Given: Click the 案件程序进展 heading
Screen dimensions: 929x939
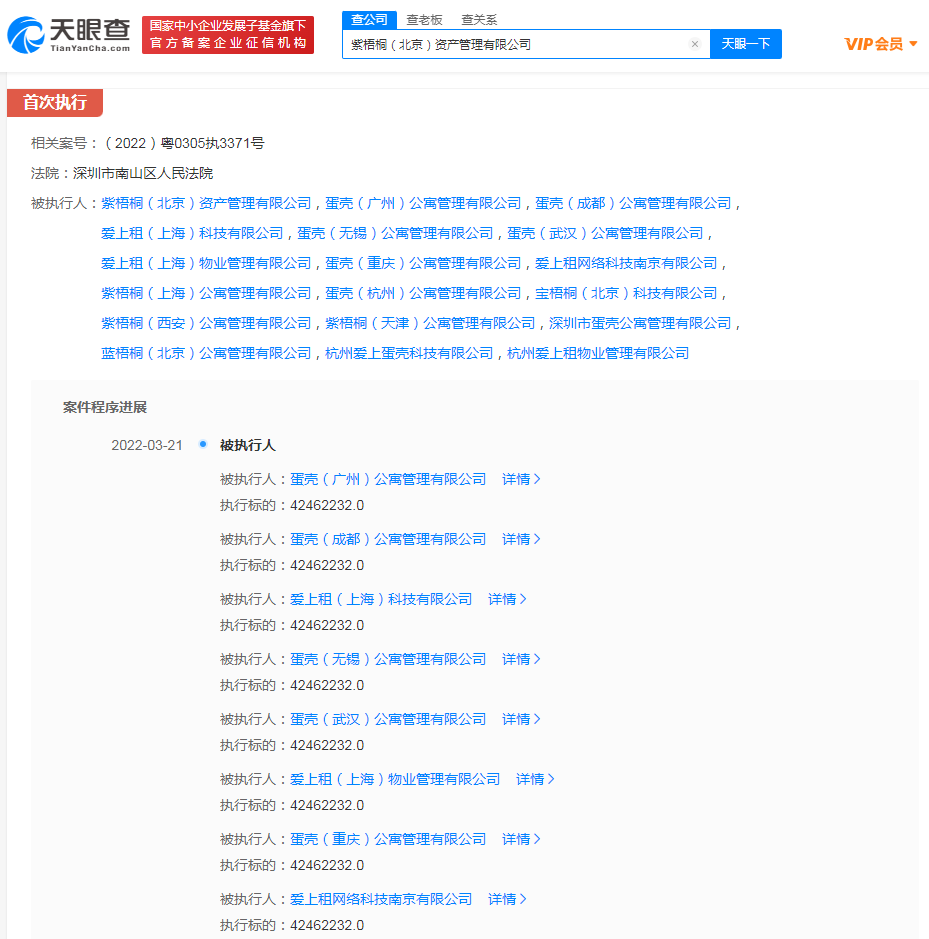Looking at the screenshot, I should pyautogui.click(x=105, y=407).
